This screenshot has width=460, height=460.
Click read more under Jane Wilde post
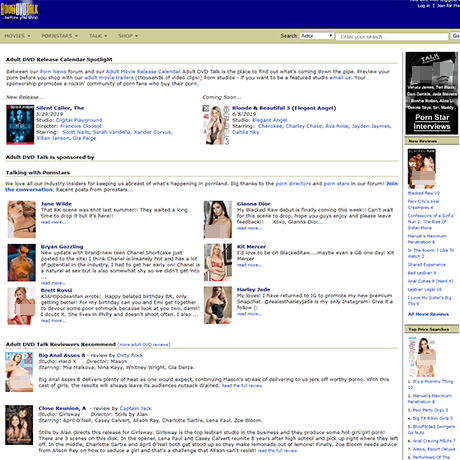tap(53, 222)
